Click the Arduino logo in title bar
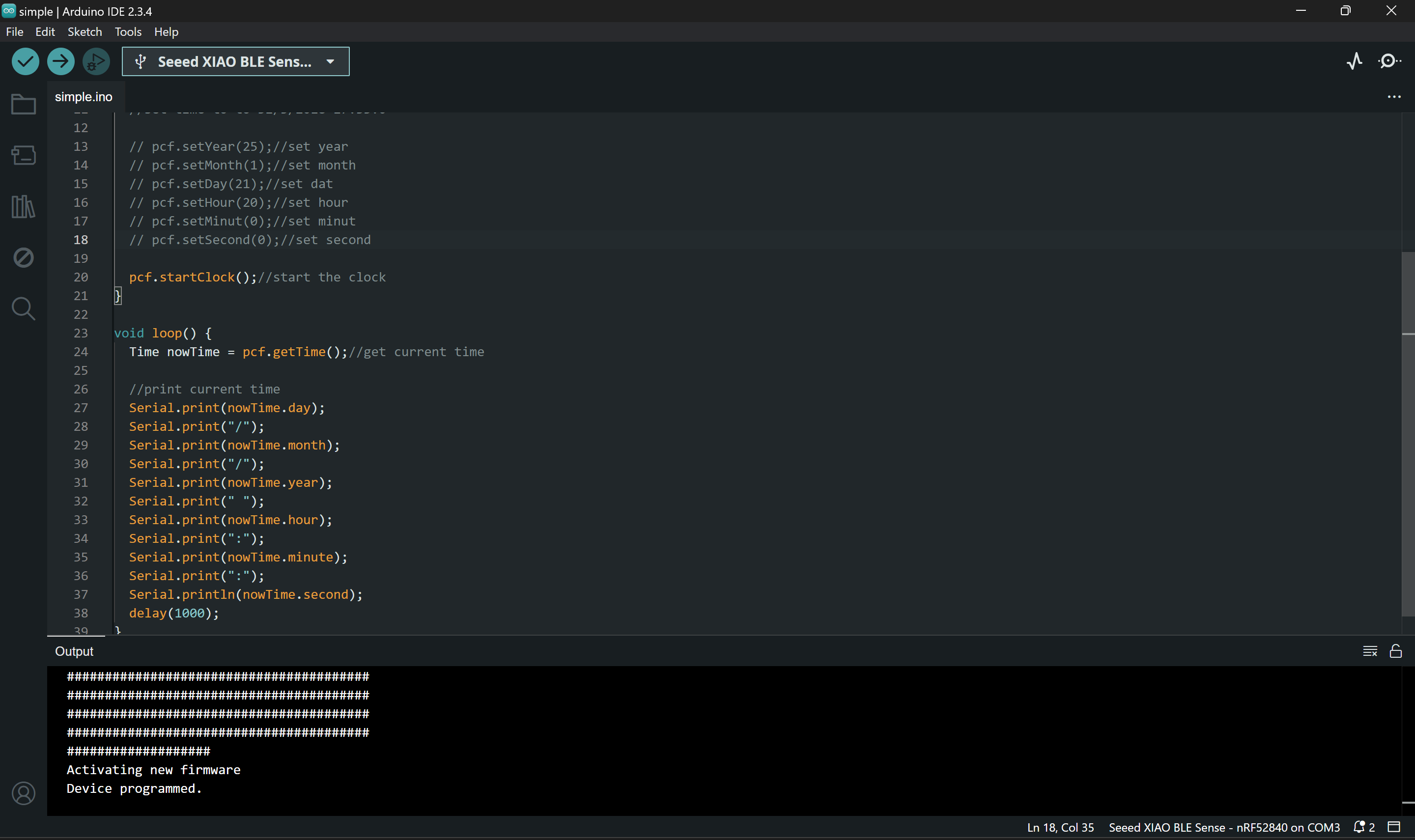 point(8,11)
